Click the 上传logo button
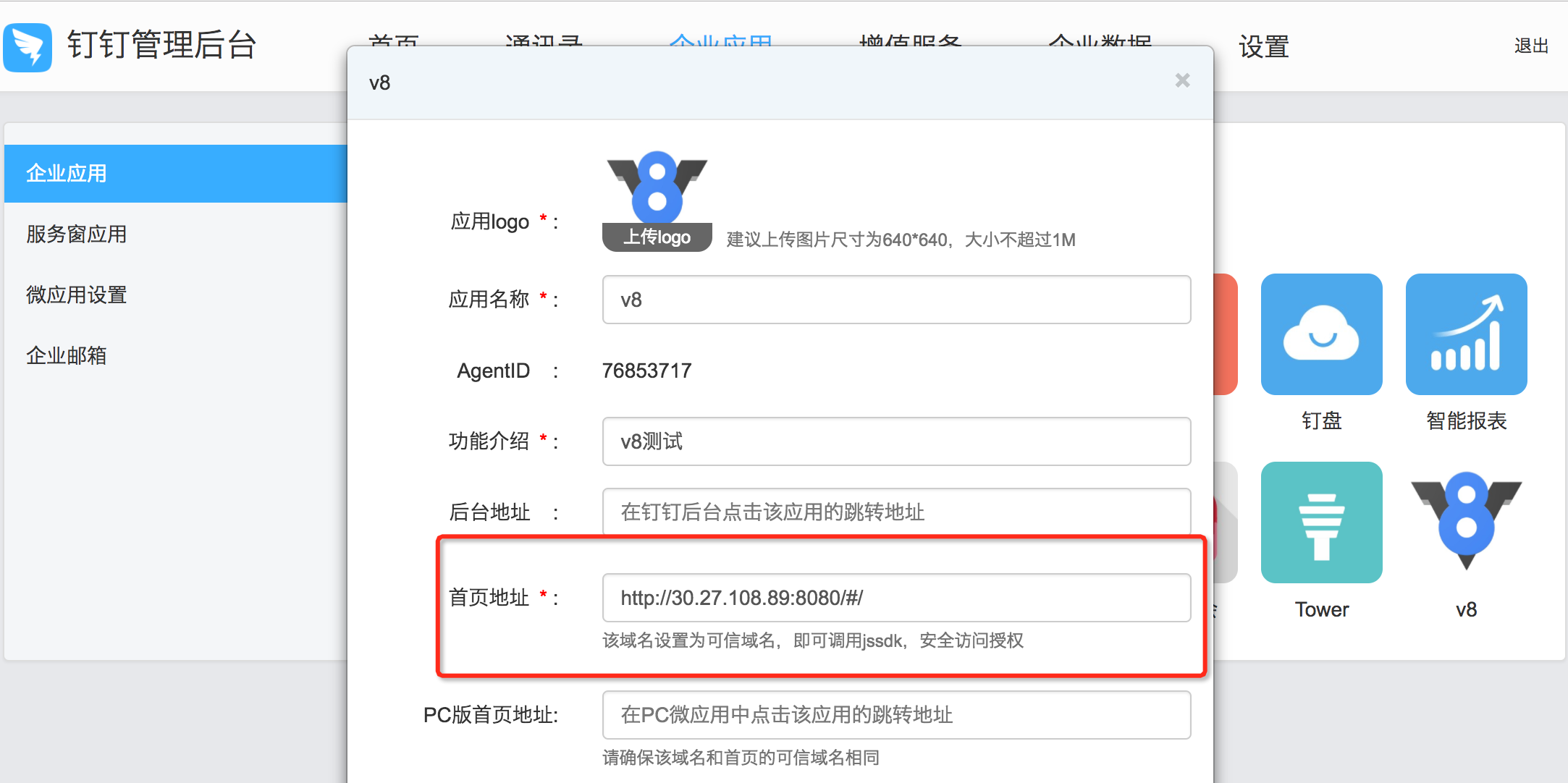The image size is (1568, 783). [x=657, y=237]
